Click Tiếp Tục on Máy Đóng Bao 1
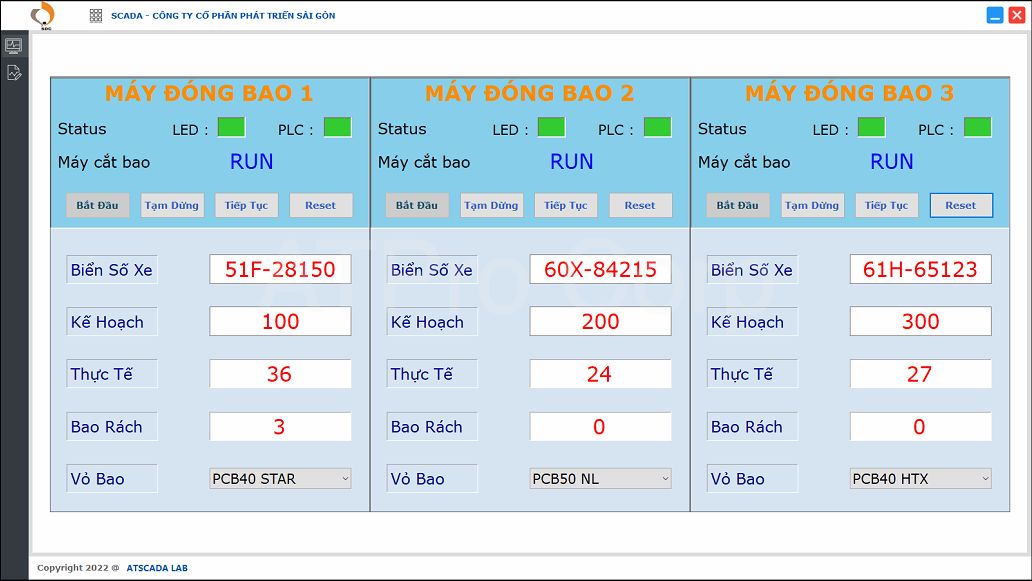Viewport: 1032px width, 581px height. (246, 205)
